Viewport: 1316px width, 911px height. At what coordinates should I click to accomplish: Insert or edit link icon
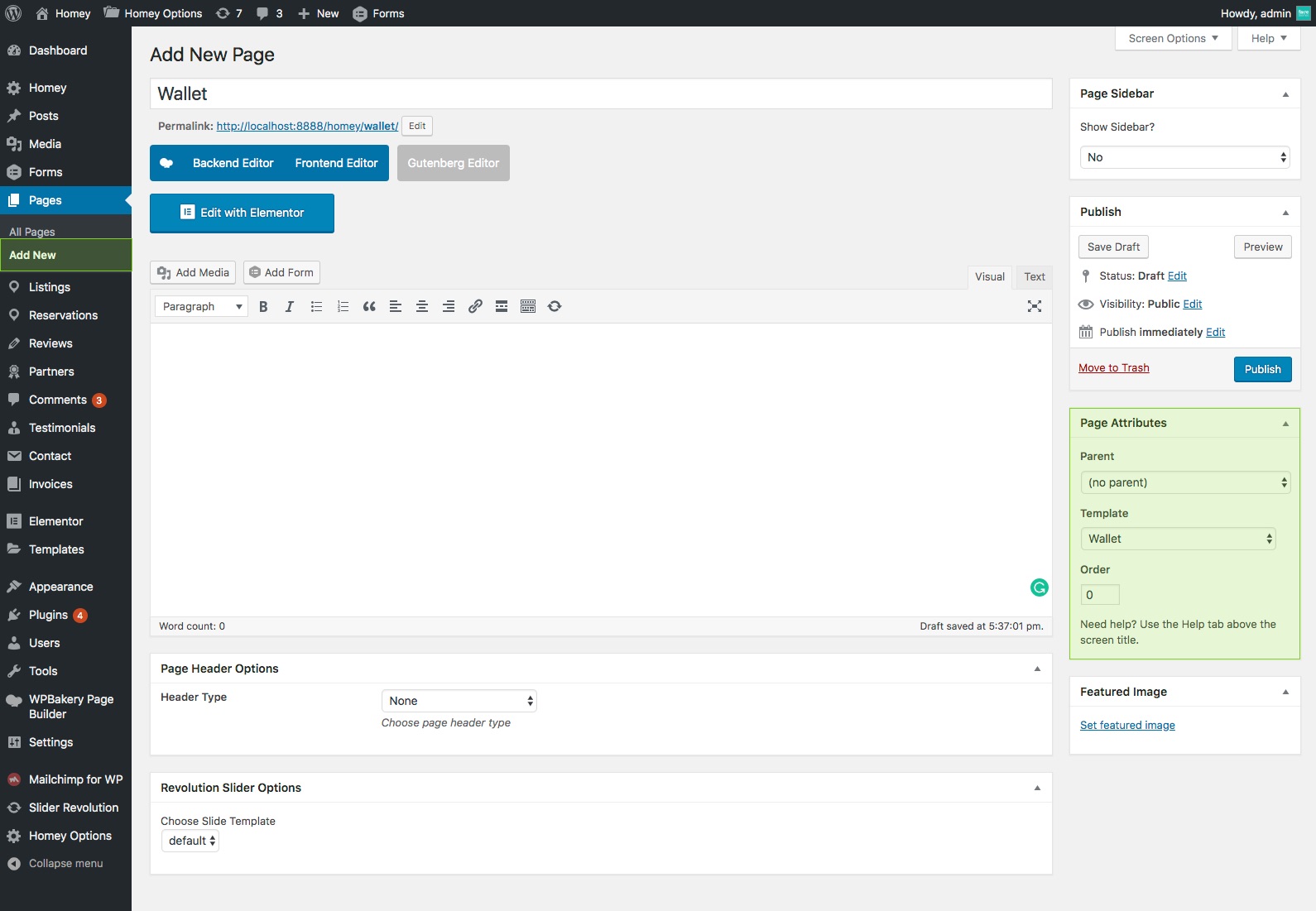coord(475,306)
